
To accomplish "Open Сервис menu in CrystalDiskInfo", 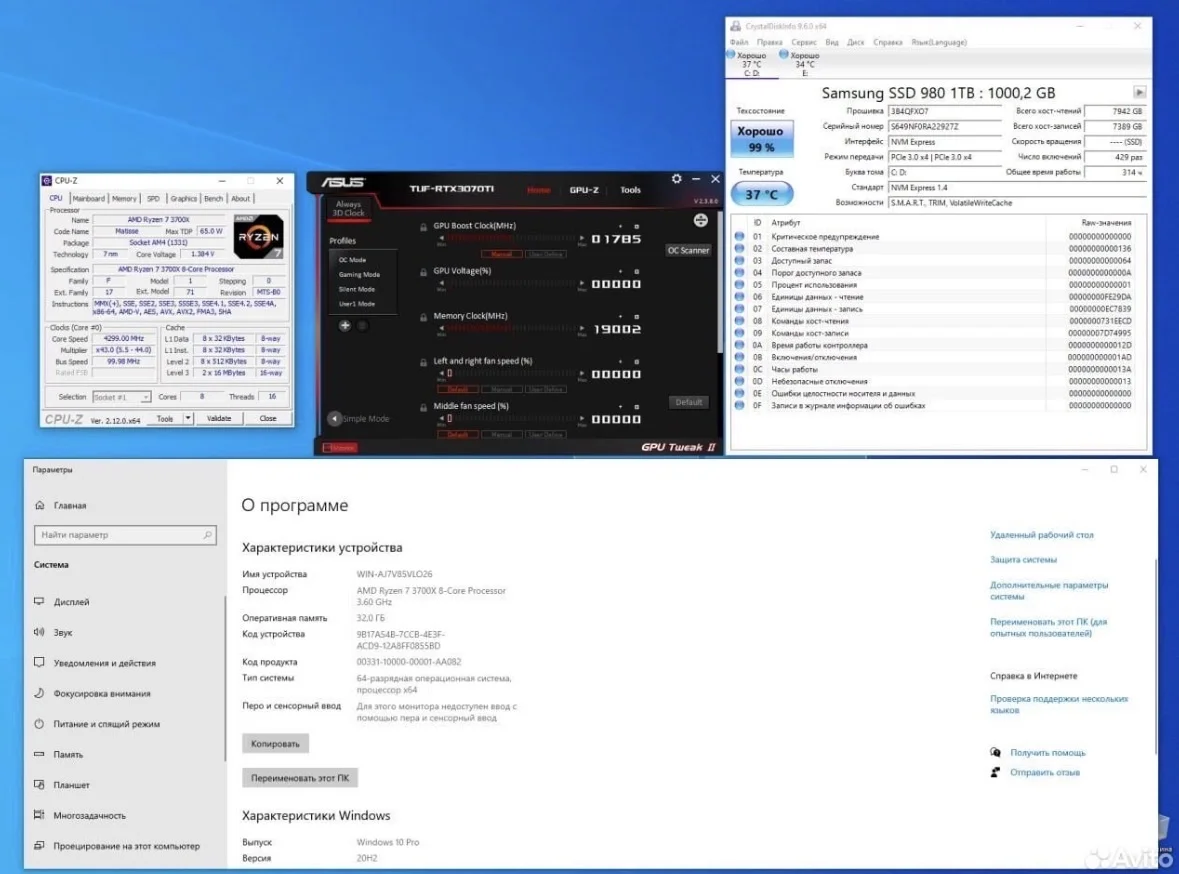I will [x=804, y=42].
